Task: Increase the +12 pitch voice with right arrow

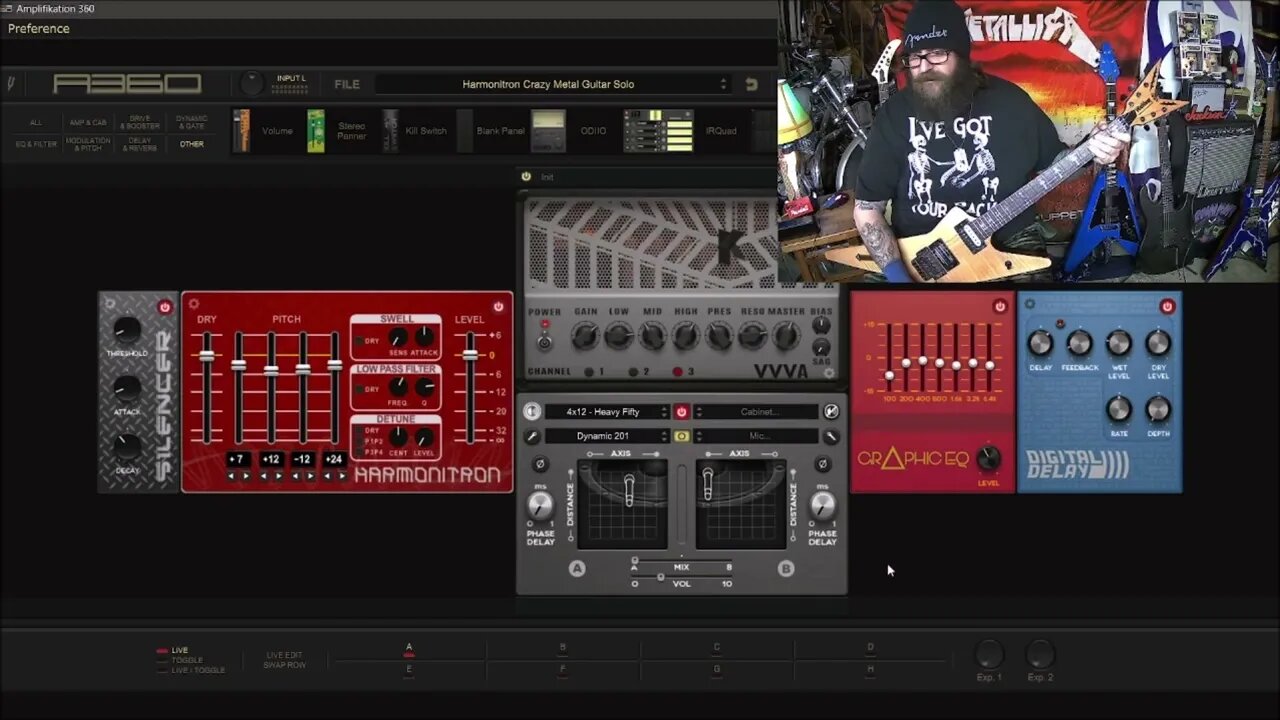Action: (278, 476)
